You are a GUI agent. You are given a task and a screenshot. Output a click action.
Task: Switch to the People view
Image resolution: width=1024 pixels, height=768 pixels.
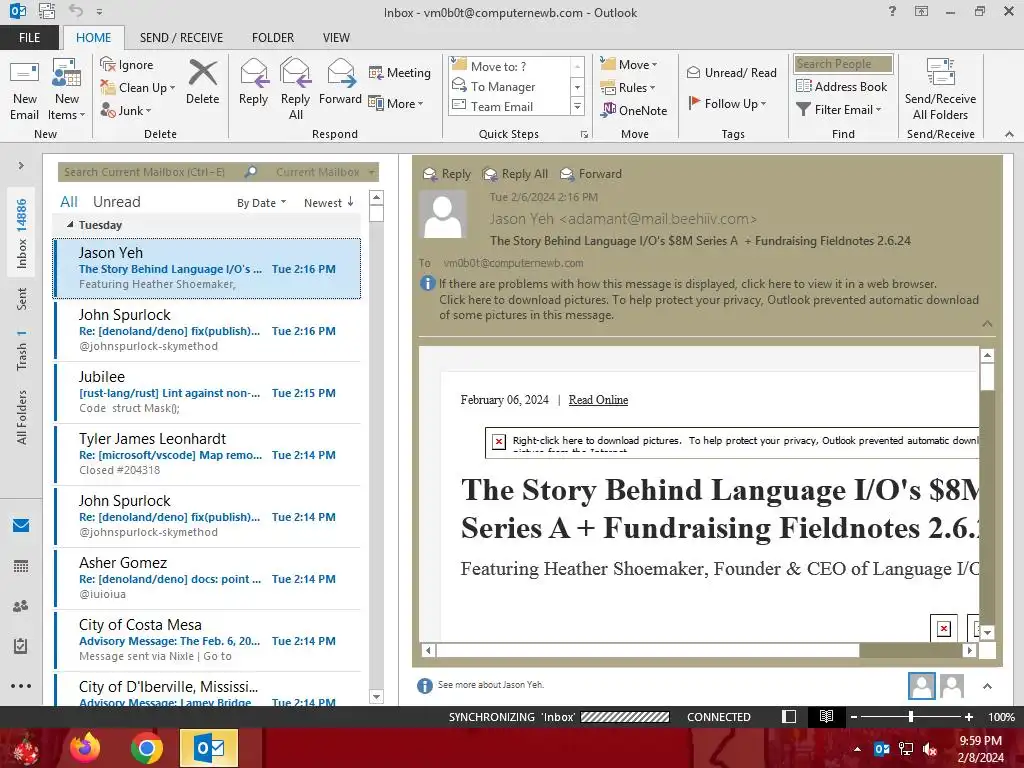21,606
